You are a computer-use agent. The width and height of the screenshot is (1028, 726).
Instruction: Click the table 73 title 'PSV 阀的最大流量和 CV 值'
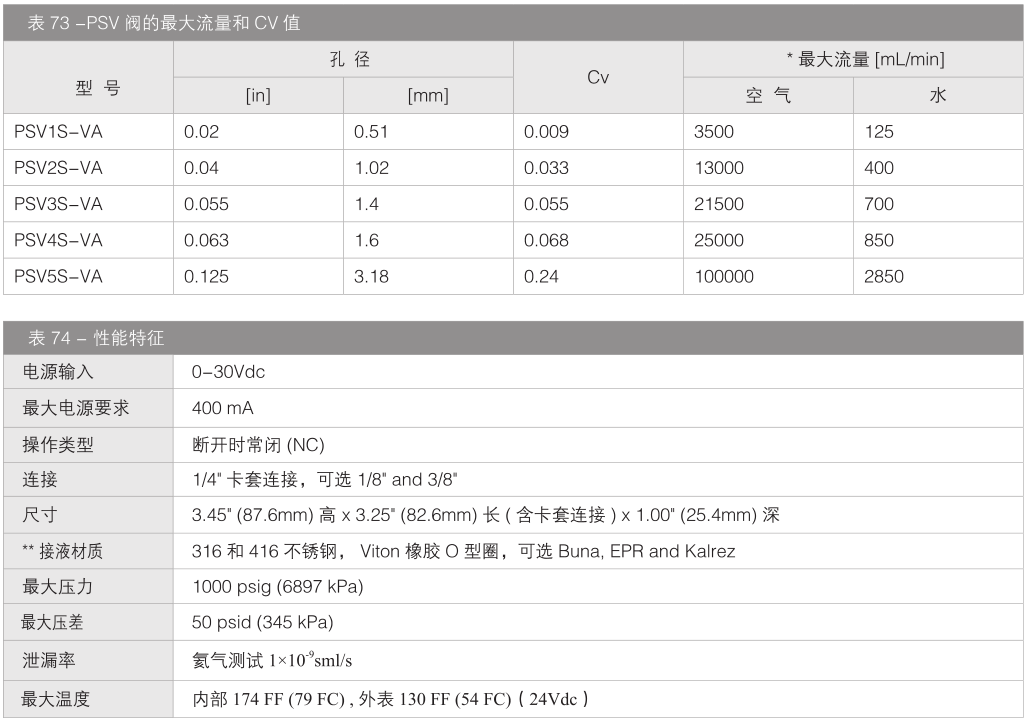pyautogui.click(x=193, y=23)
